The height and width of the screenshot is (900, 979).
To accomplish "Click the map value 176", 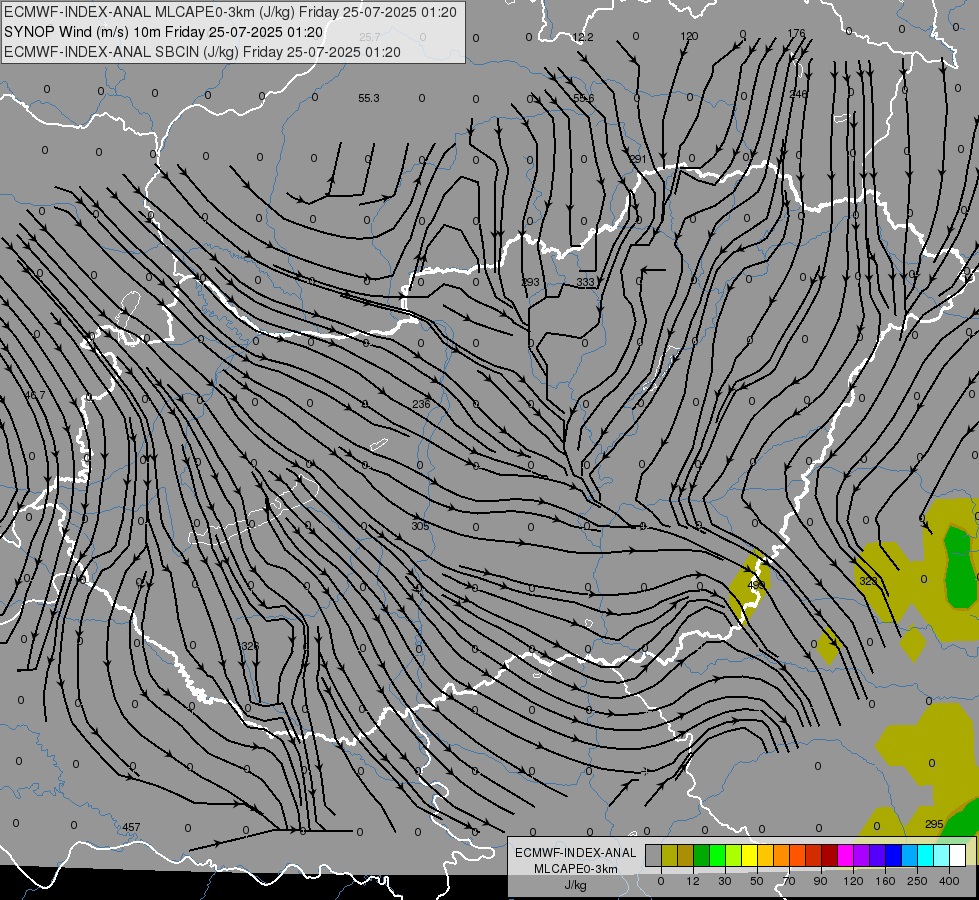I will coord(797,33).
